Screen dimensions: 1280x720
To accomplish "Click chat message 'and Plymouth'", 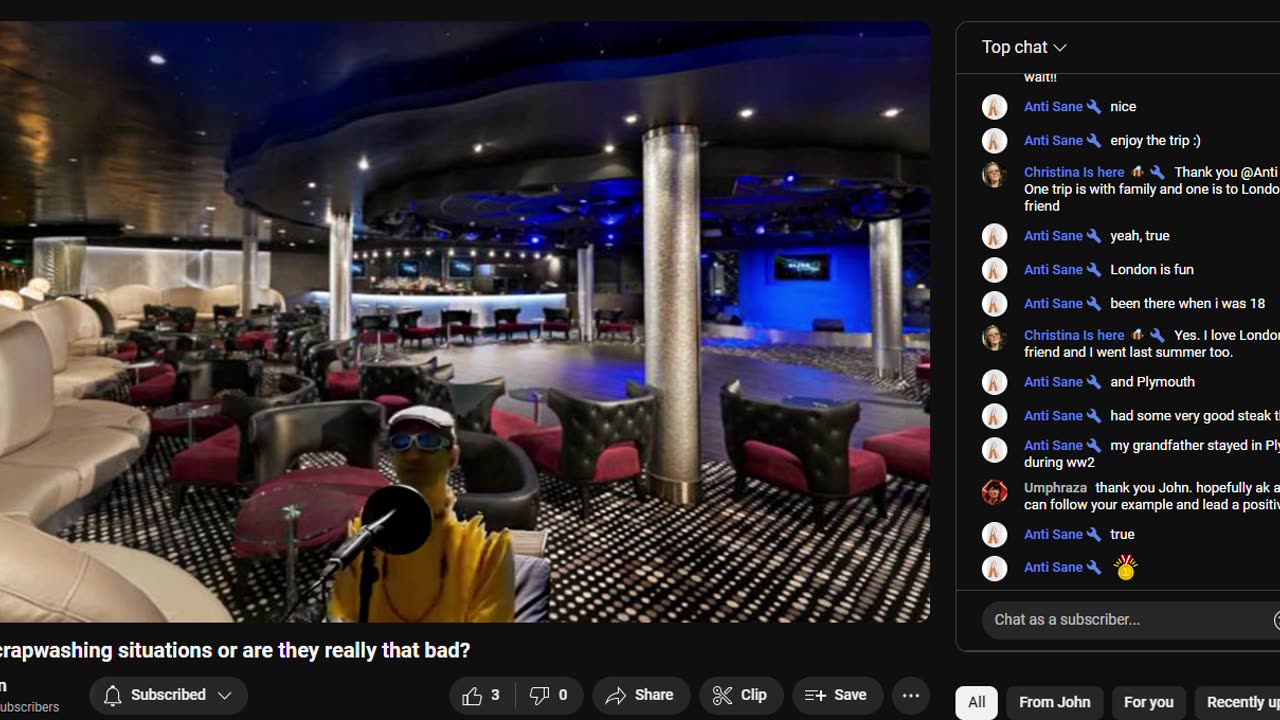I will point(1152,382).
